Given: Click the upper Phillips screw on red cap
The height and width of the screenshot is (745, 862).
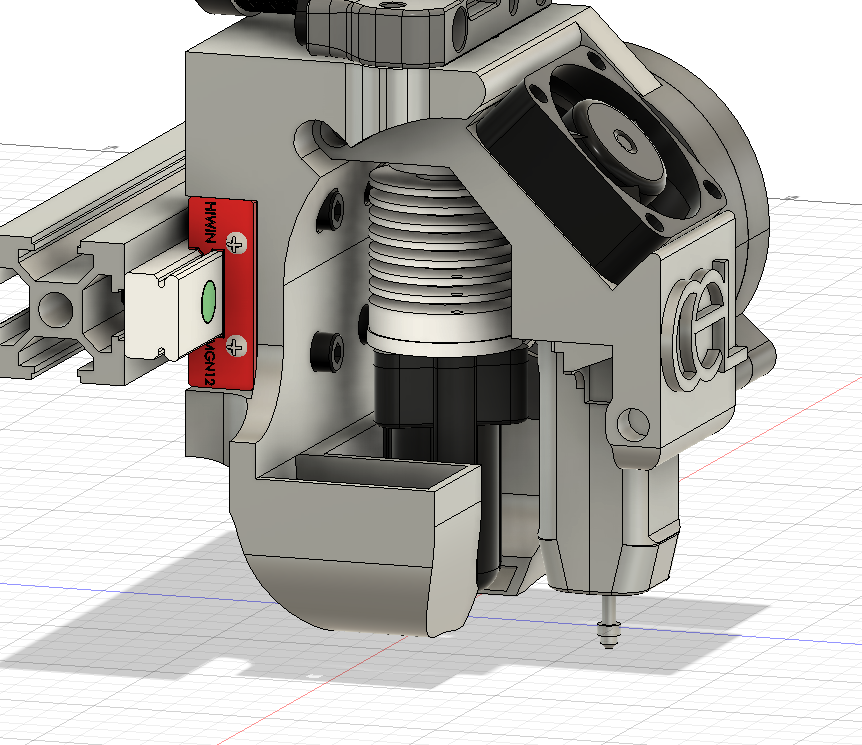Looking at the screenshot, I should 236,243.
